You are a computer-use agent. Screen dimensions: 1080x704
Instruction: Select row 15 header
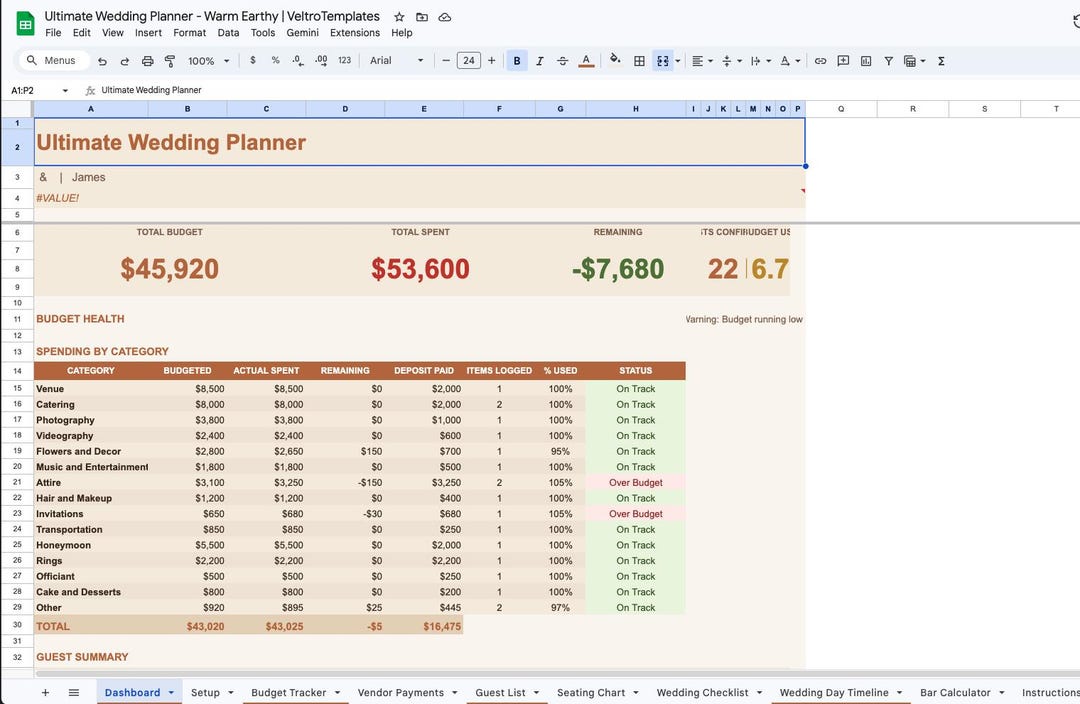point(17,389)
